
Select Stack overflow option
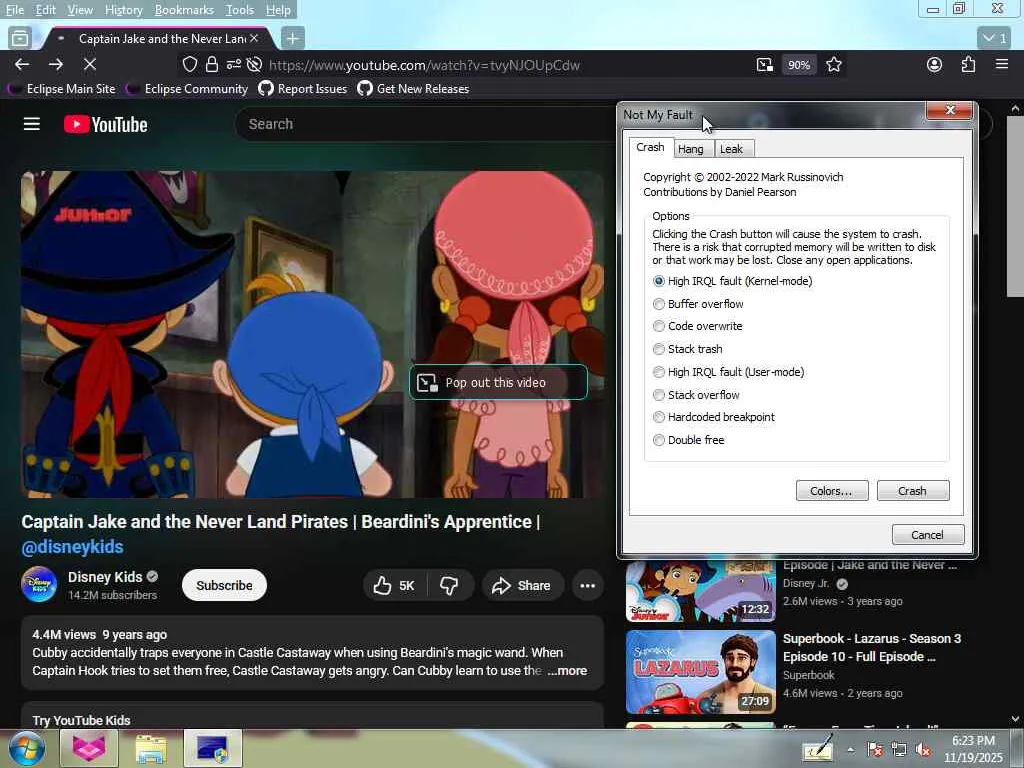pos(696,394)
